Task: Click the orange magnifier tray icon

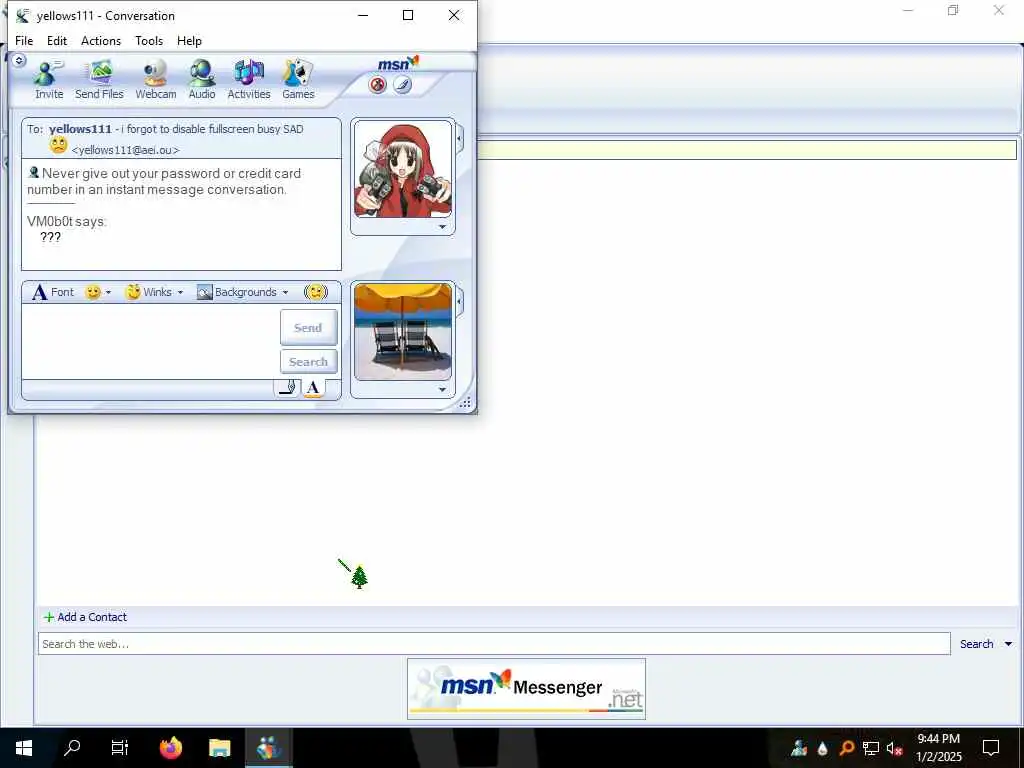Action: click(846, 748)
